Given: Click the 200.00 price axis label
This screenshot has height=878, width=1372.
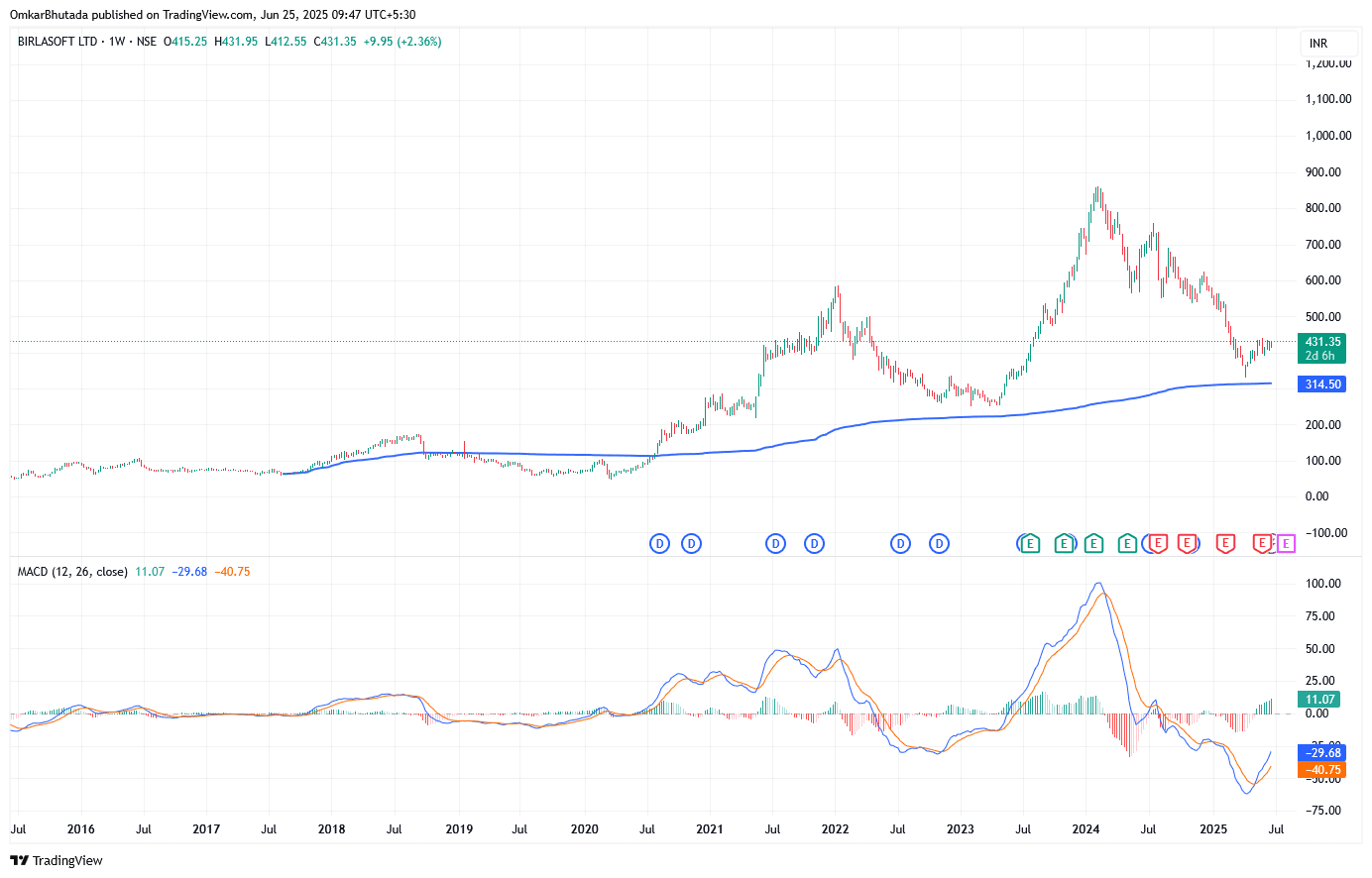Looking at the screenshot, I should click(1323, 425).
